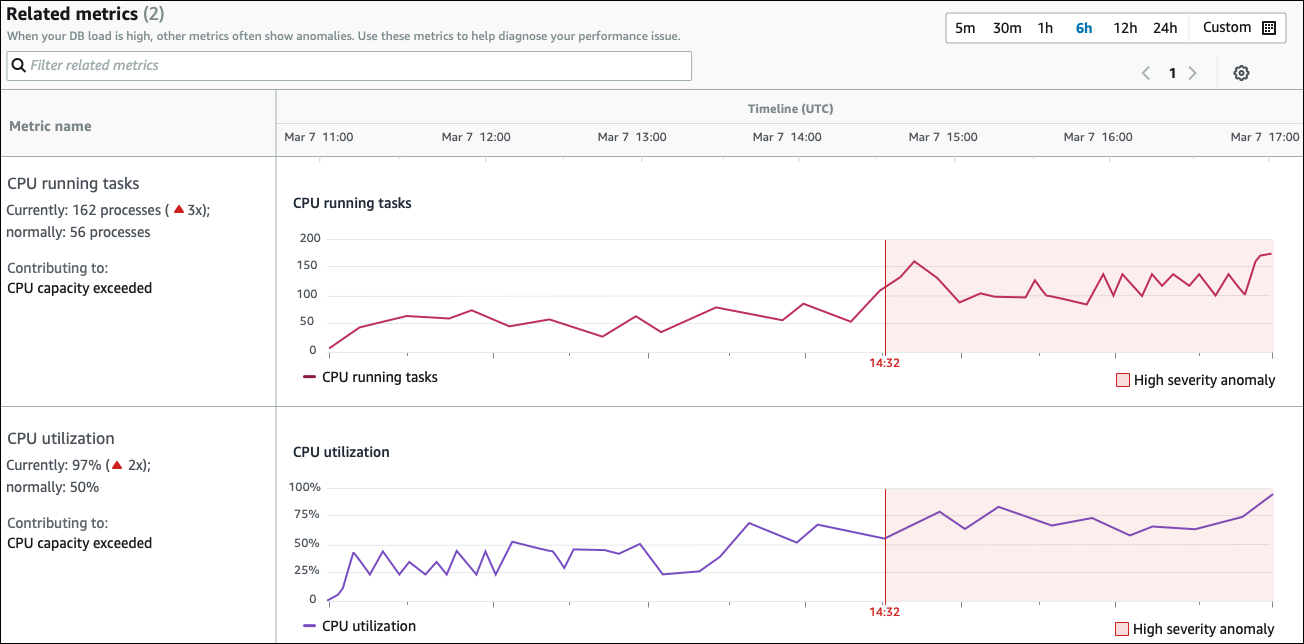The image size is (1304, 644).
Task: Click the Metric name column header
Action: point(50,126)
